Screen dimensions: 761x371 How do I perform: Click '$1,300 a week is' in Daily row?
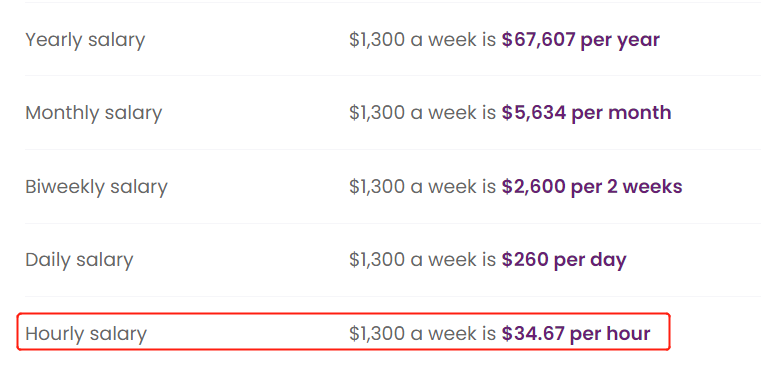click(x=423, y=260)
